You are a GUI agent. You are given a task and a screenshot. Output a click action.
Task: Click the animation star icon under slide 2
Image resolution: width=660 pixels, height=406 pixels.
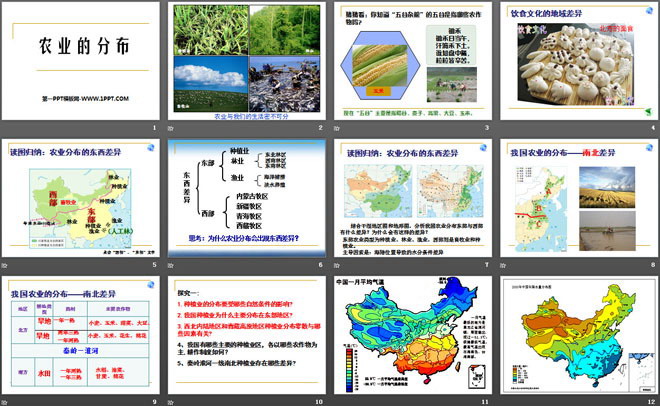click(x=170, y=128)
